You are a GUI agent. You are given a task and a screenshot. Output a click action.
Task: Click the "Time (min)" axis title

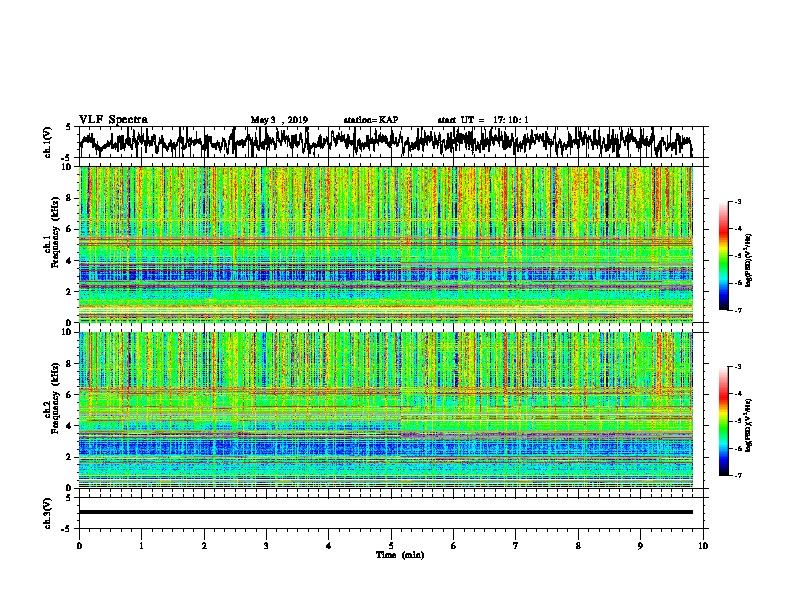tap(400, 555)
